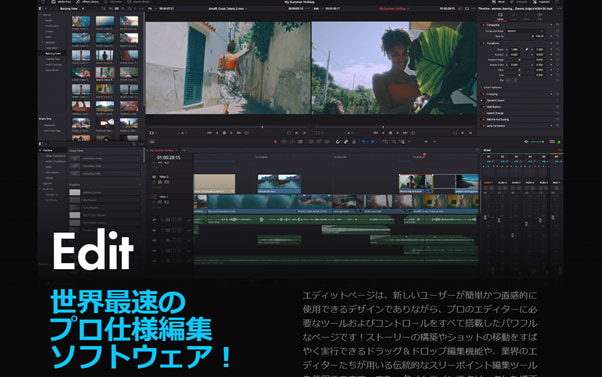Play the source viewer clip
The width and height of the screenshot is (602, 377).
(231, 133)
